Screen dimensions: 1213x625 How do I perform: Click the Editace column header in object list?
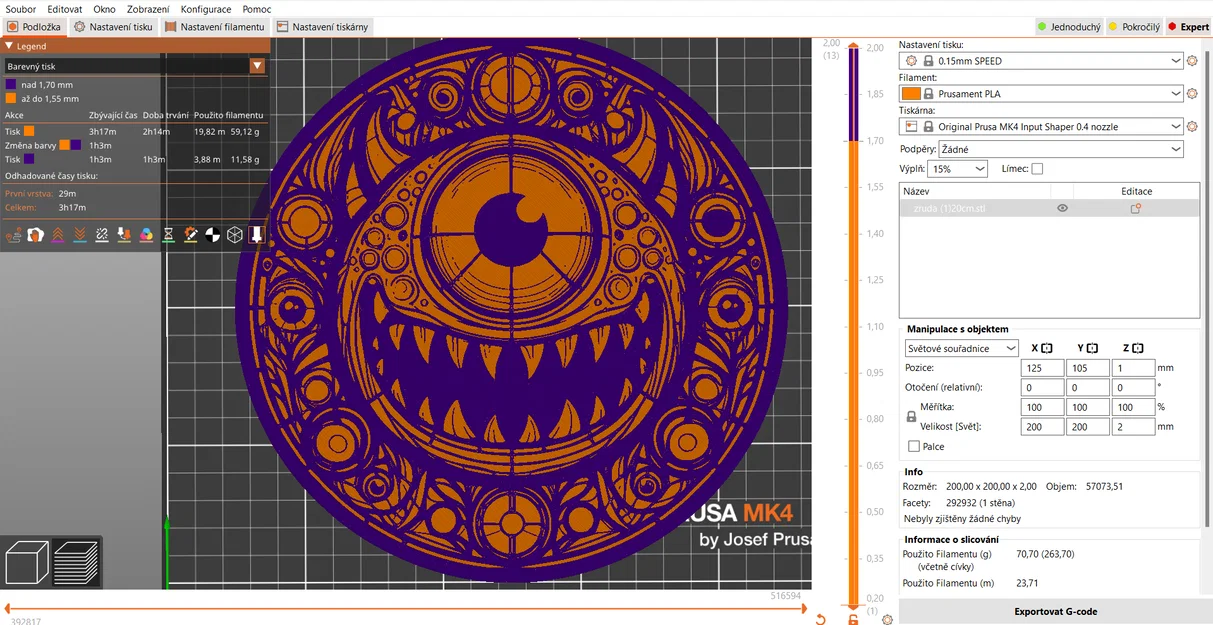1136,191
